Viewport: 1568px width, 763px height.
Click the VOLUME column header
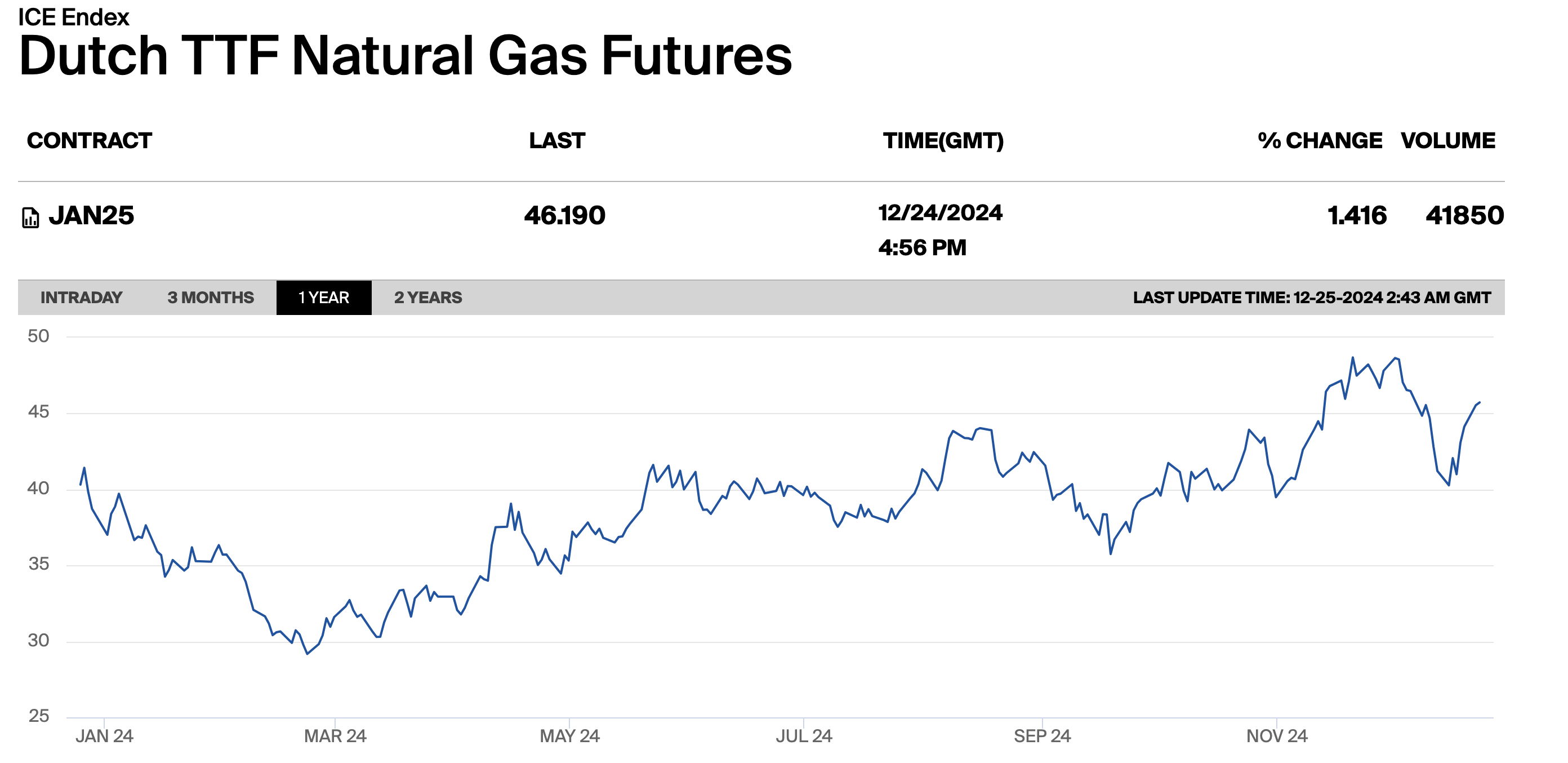(1447, 141)
